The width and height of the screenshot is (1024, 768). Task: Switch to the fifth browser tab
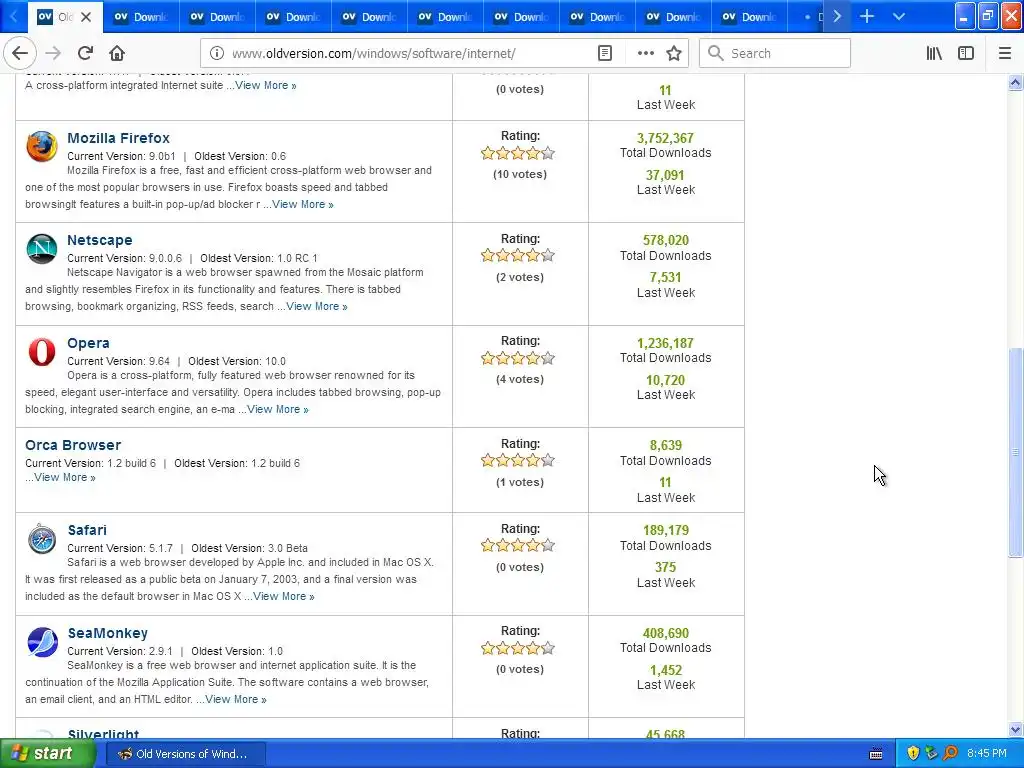[368, 17]
